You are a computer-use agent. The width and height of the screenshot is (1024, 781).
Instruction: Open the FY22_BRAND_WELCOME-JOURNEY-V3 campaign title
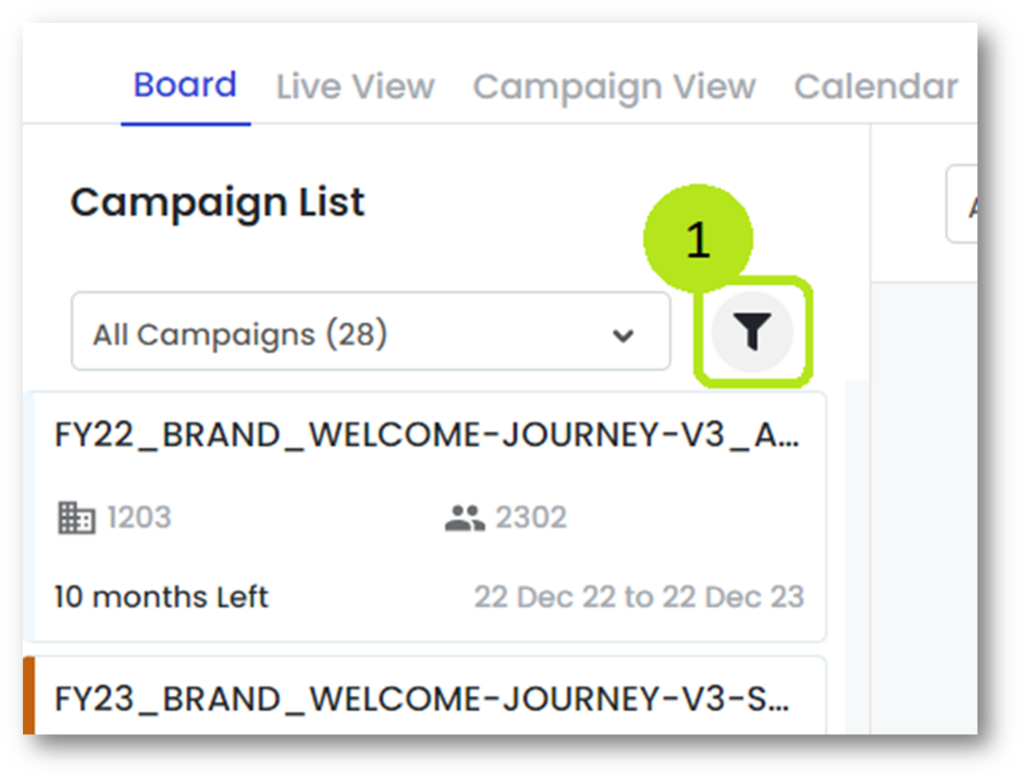click(x=427, y=436)
